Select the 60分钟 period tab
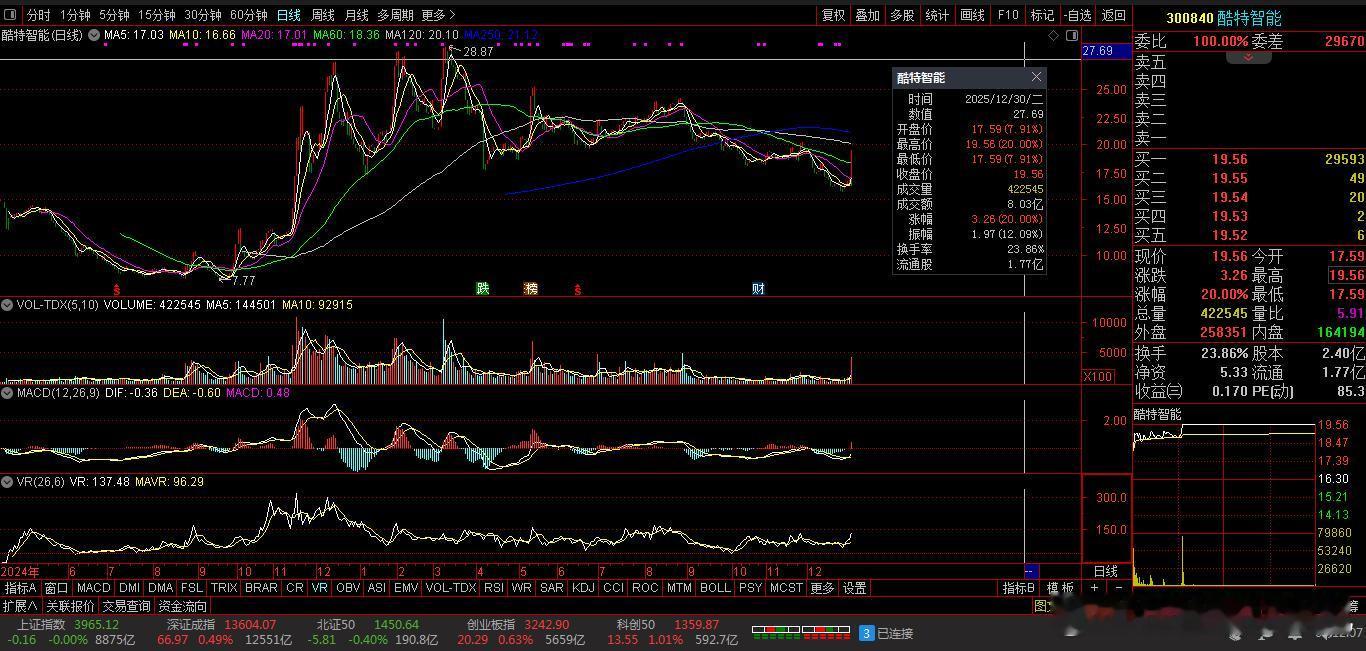The image size is (1366, 651). (x=248, y=15)
